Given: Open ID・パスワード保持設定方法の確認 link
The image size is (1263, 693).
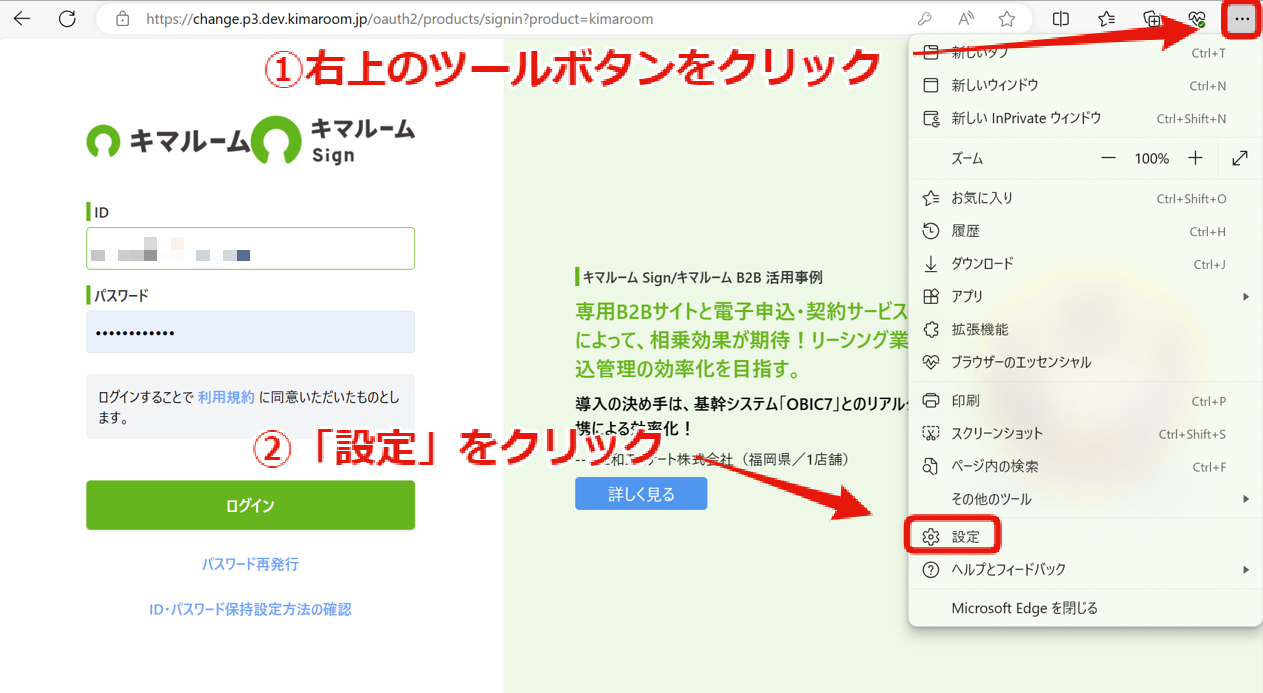Looking at the screenshot, I should [x=250, y=609].
